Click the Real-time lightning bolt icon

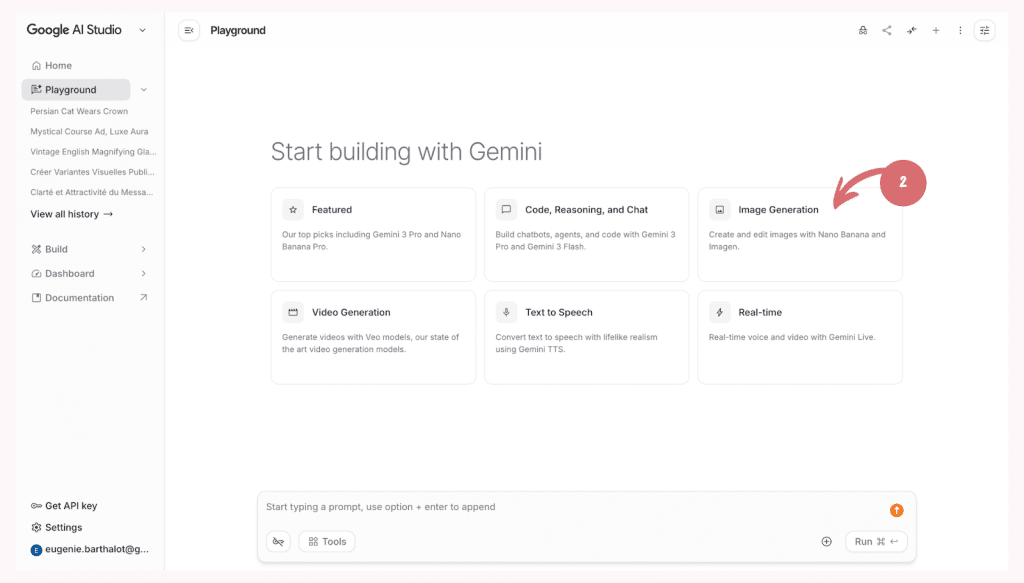(720, 312)
